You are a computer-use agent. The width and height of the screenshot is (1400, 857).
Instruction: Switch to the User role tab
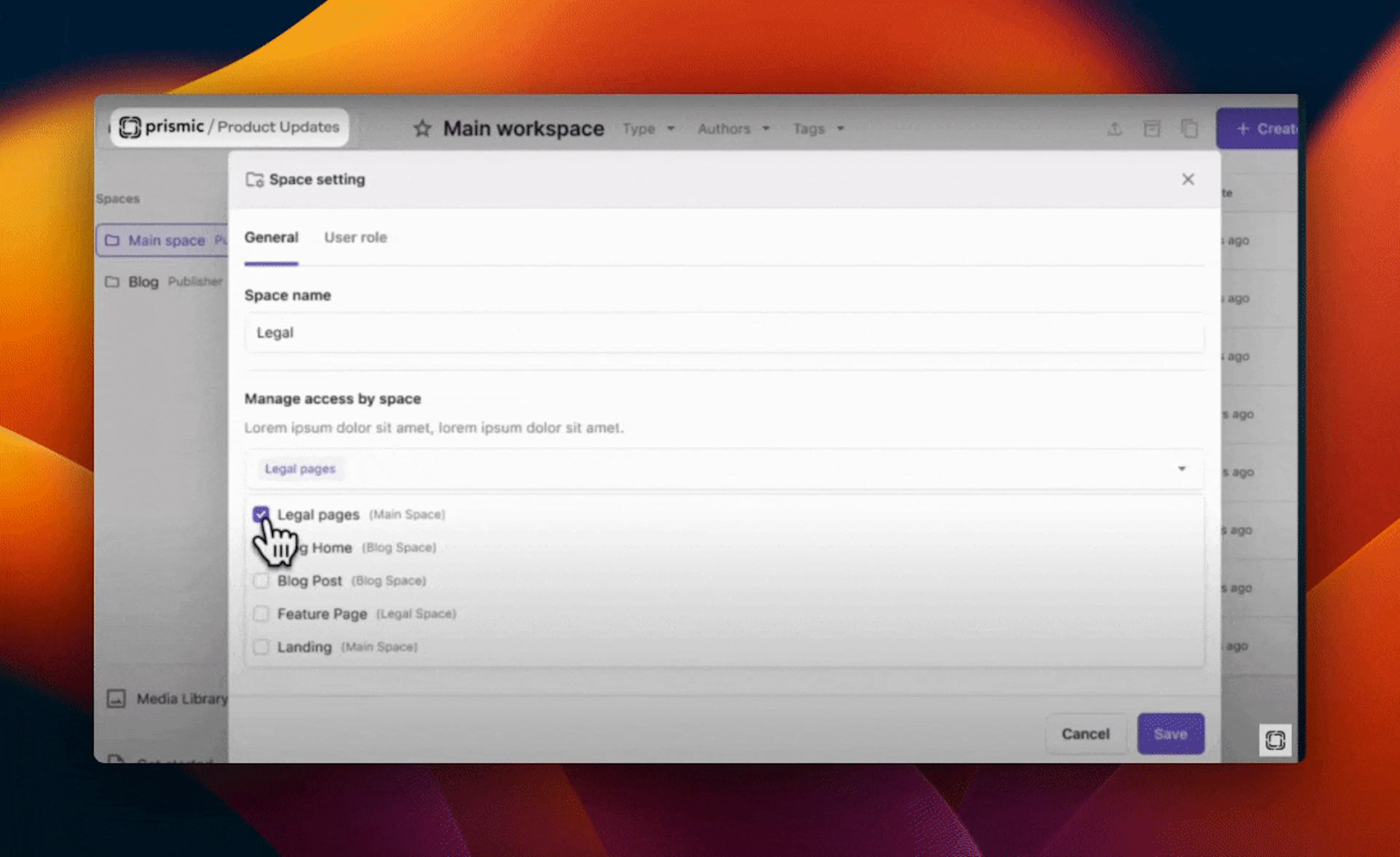pos(355,237)
